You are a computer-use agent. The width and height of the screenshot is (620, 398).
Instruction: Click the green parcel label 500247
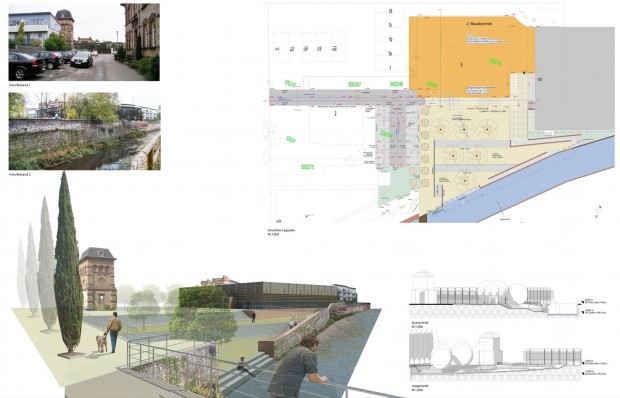[354, 85]
